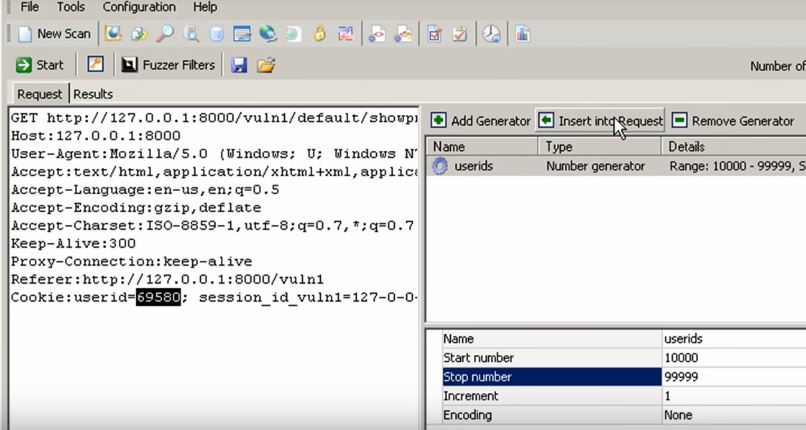Edit the Name value field 'userids'
806x430 pixels.
pyautogui.click(x=734, y=339)
